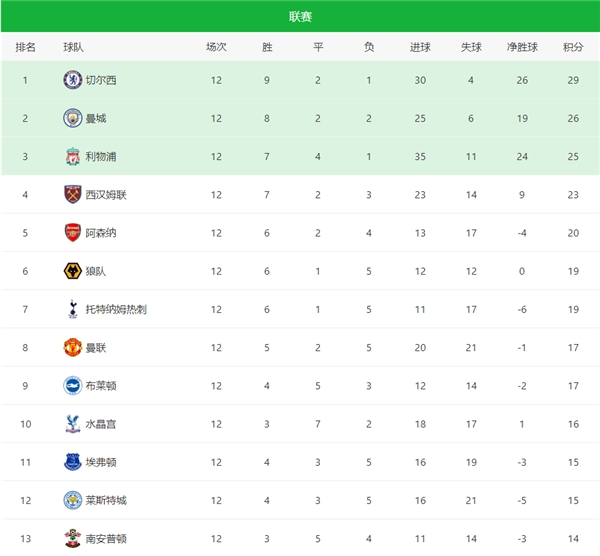Select the 联赛 tab header
The height and width of the screenshot is (556, 600).
[x=300, y=16]
